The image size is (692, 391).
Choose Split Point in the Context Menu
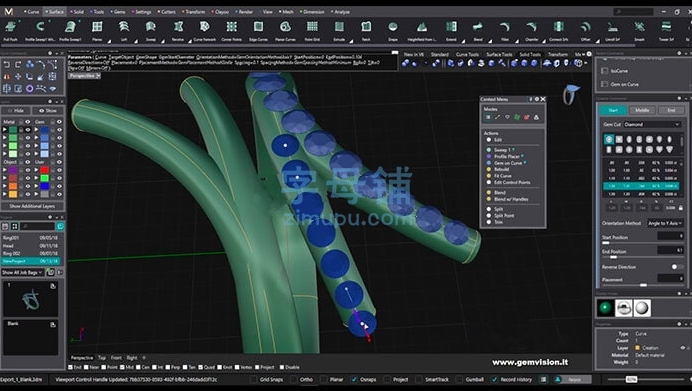click(x=504, y=215)
